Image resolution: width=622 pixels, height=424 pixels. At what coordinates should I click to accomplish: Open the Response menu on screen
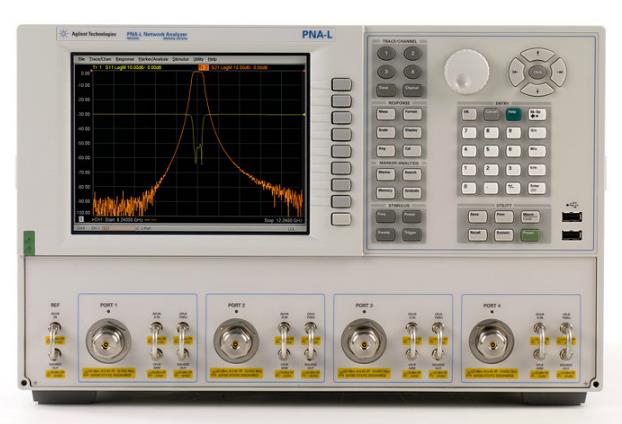[x=125, y=60]
